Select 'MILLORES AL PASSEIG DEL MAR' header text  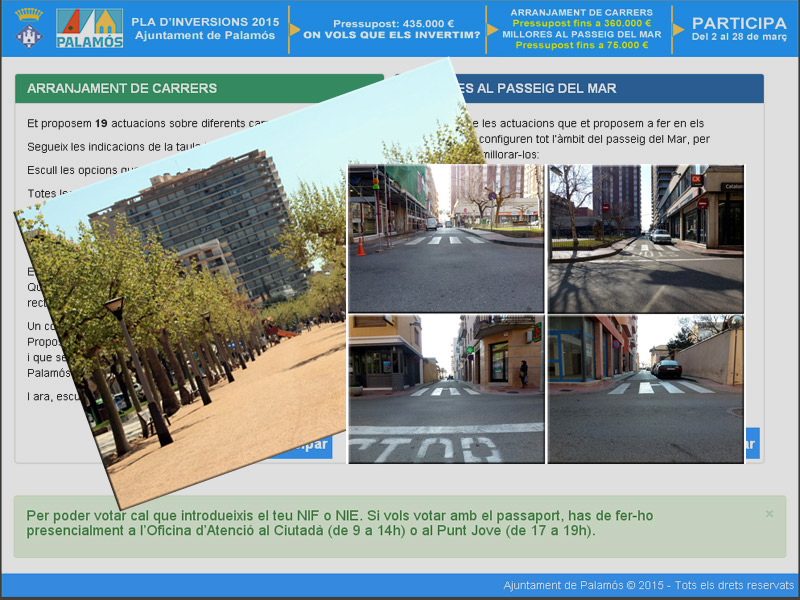582,34
